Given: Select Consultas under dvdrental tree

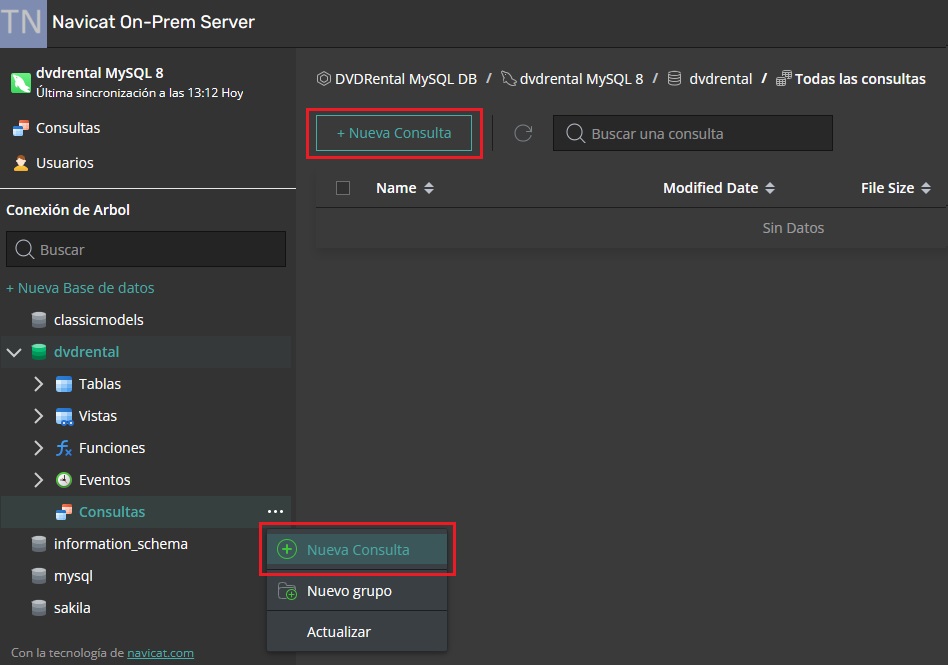Looking at the screenshot, I should [x=112, y=512].
